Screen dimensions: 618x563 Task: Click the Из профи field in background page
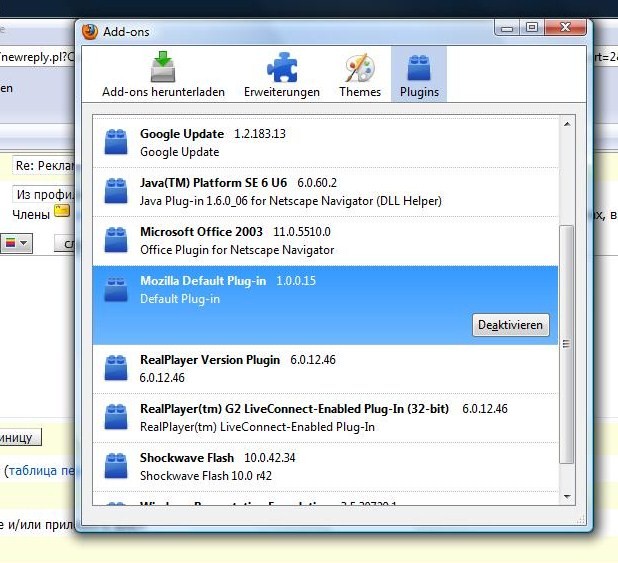click(x=43, y=194)
